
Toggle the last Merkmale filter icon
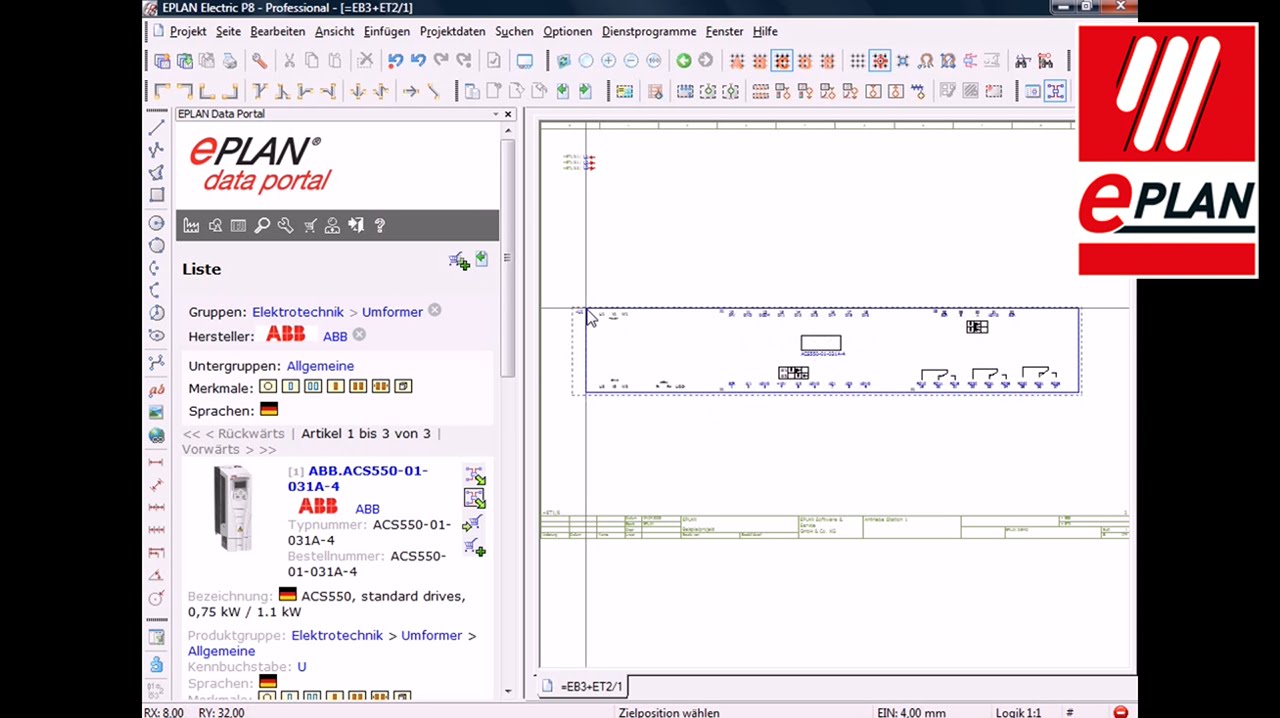point(403,386)
